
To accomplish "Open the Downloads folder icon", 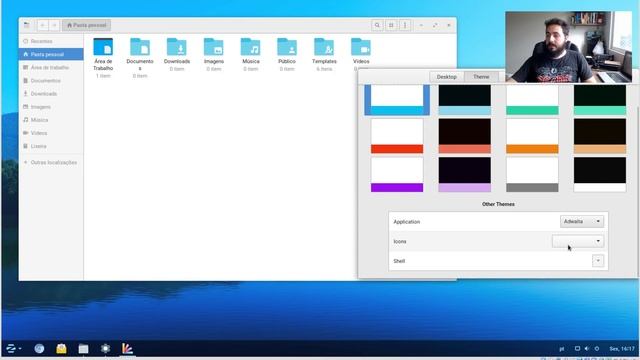I will click(177, 47).
